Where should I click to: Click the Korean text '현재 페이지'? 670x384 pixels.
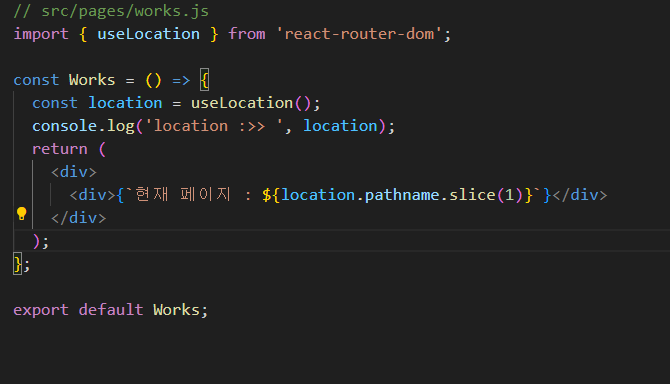183,195
